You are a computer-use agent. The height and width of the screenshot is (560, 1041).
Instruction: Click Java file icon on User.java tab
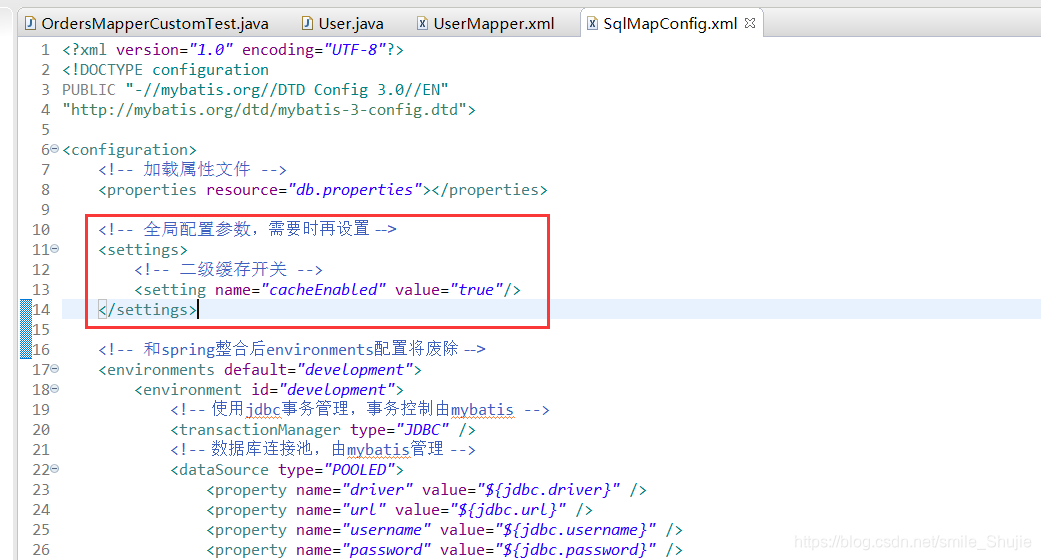(x=307, y=24)
